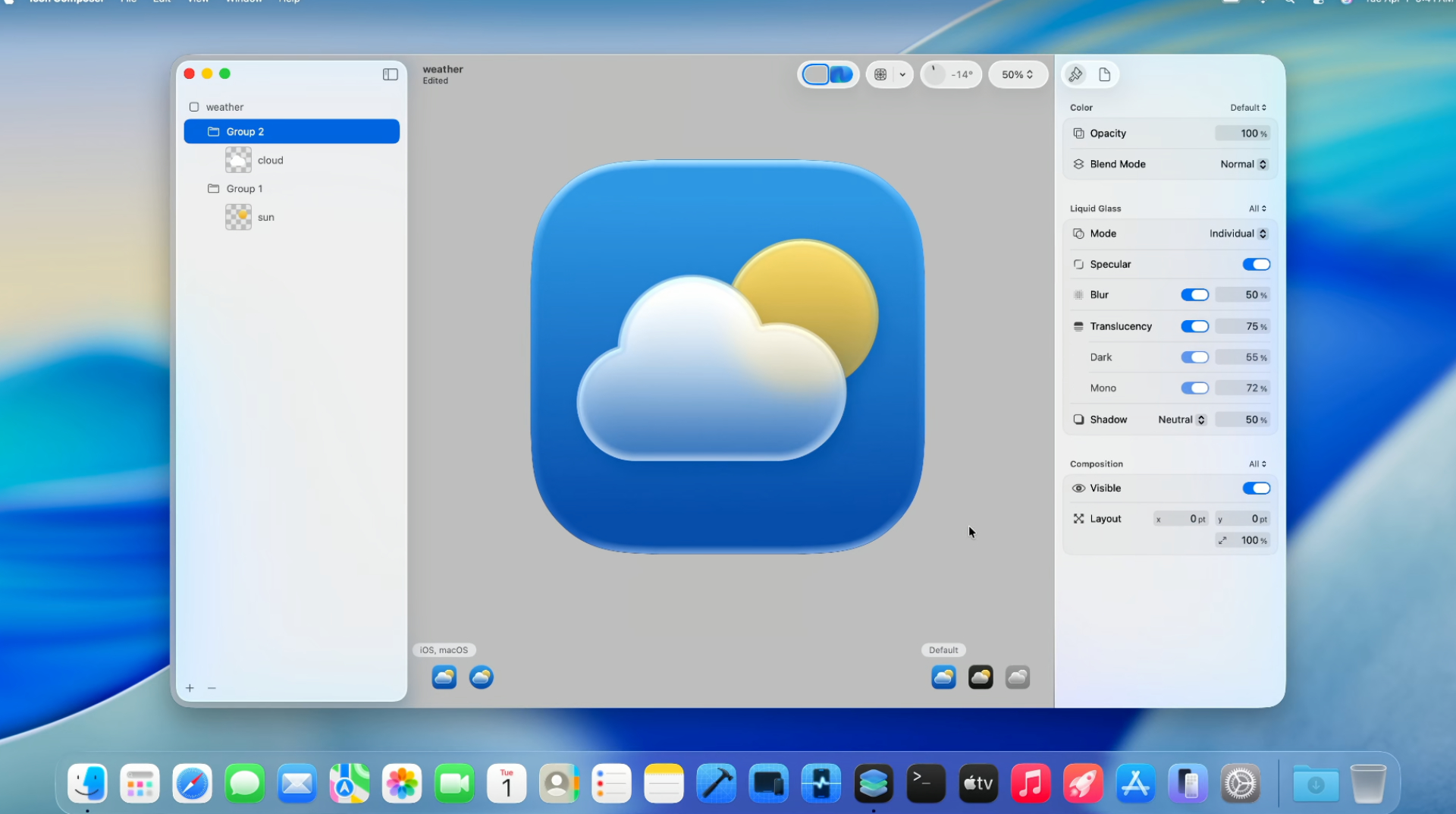
Task: Expand the grid options chevron
Action: coord(902,74)
